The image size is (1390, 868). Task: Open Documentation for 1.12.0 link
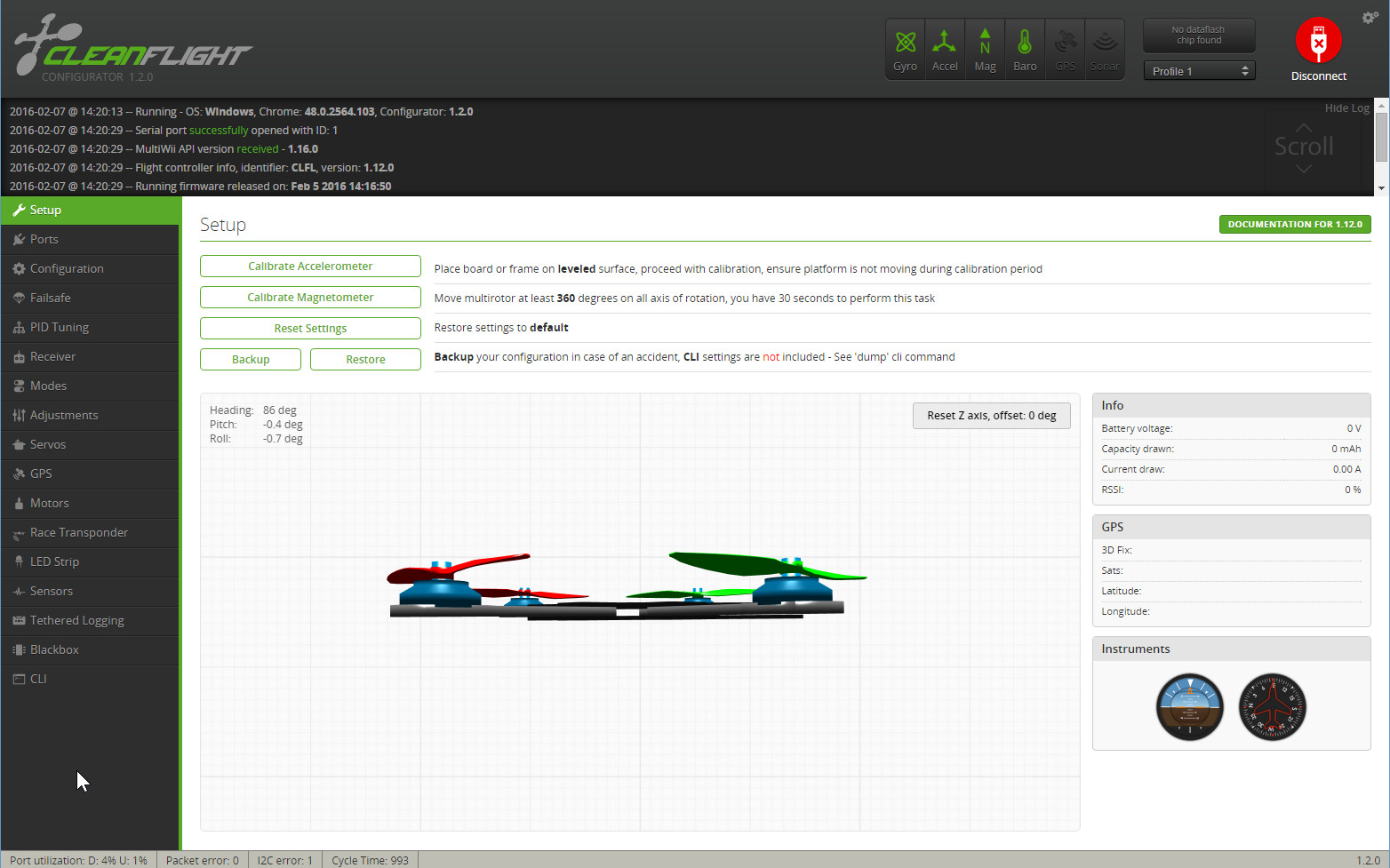click(x=1295, y=225)
